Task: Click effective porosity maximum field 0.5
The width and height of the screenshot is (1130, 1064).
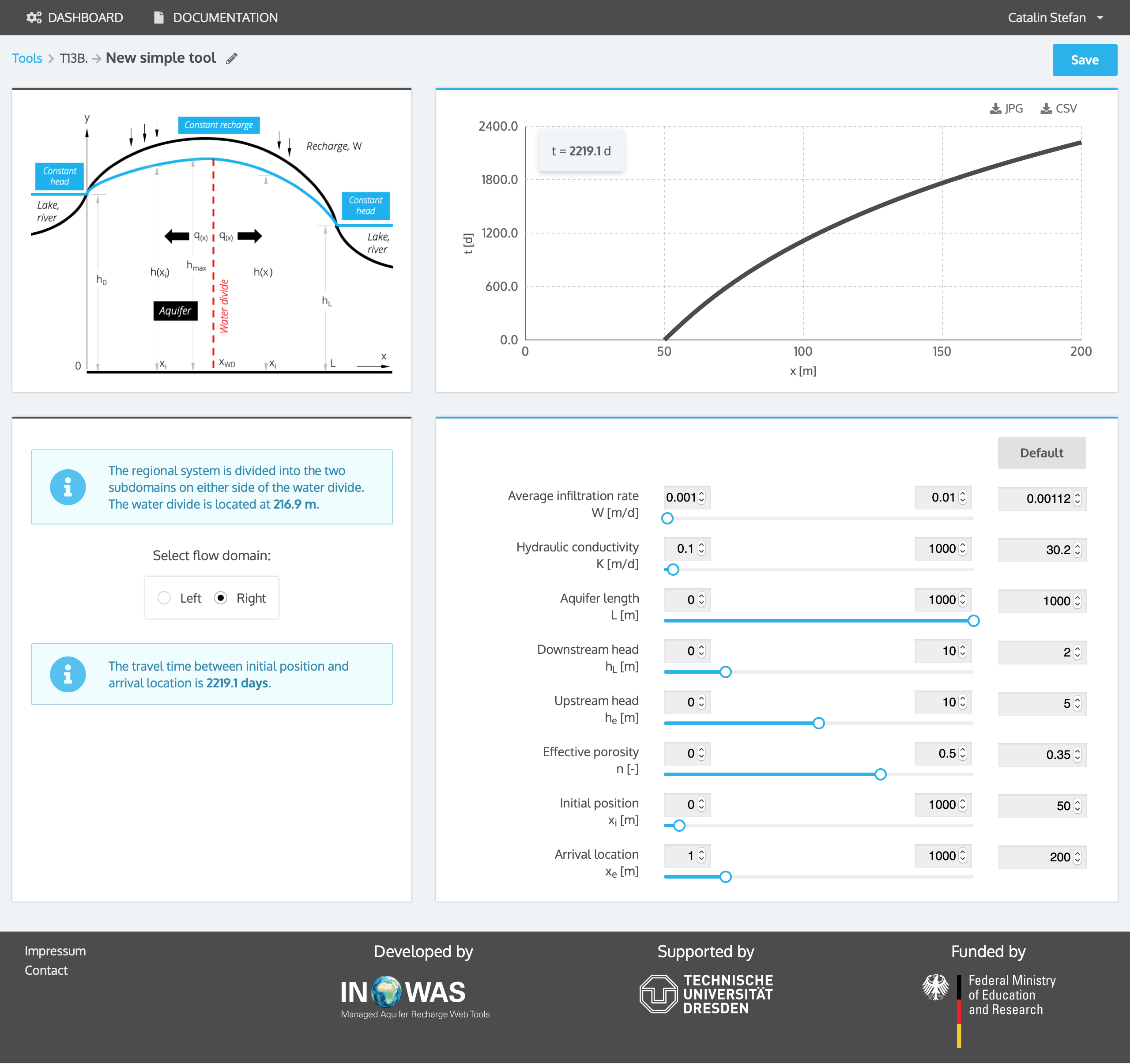Action: click(943, 753)
